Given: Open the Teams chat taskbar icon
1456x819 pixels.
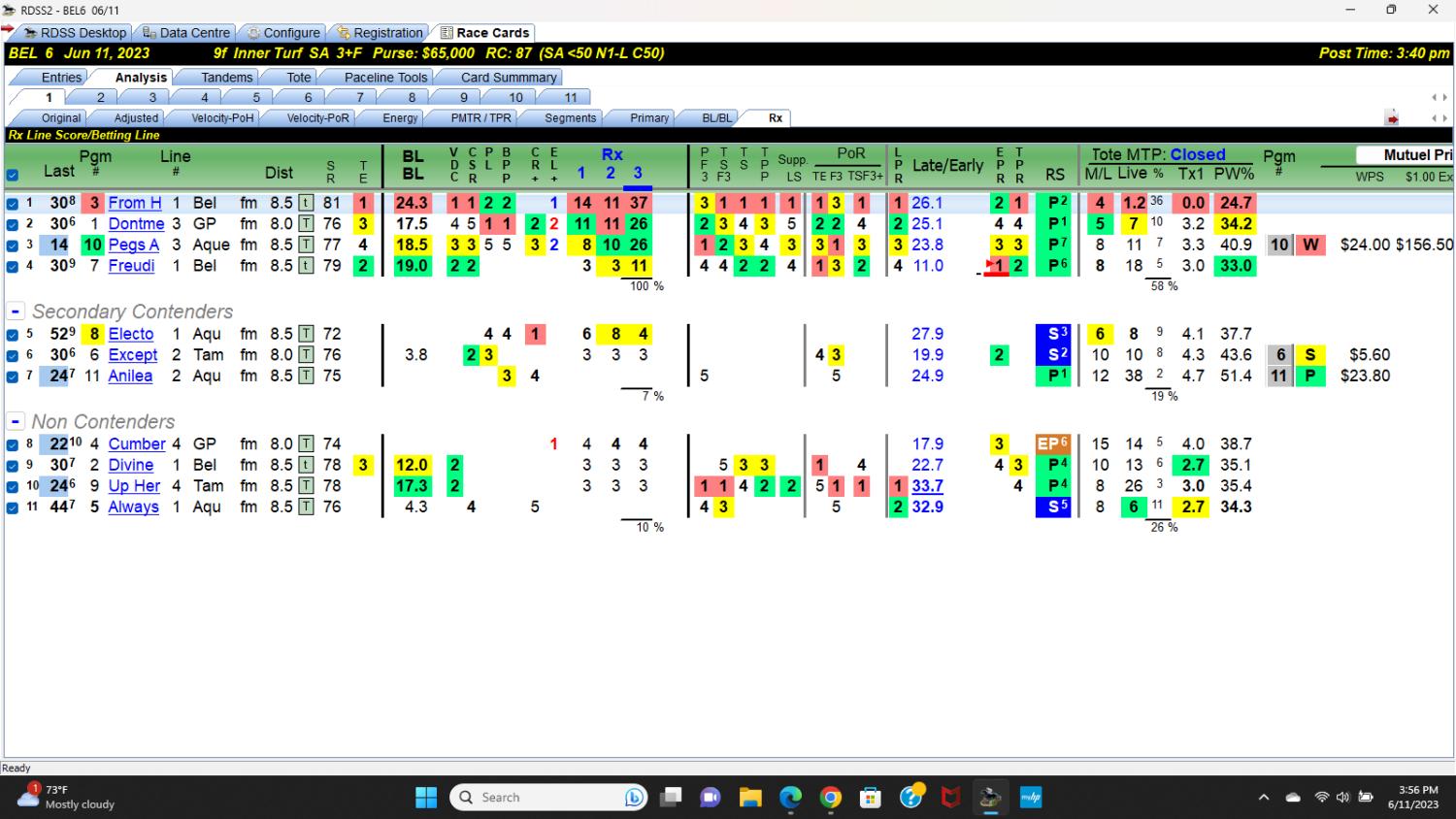Looking at the screenshot, I should (x=711, y=798).
